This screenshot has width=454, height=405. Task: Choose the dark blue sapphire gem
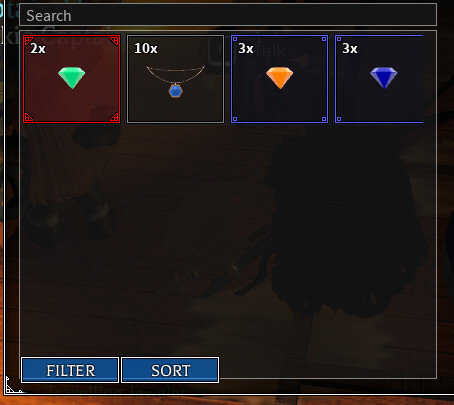(x=384, y=78)
